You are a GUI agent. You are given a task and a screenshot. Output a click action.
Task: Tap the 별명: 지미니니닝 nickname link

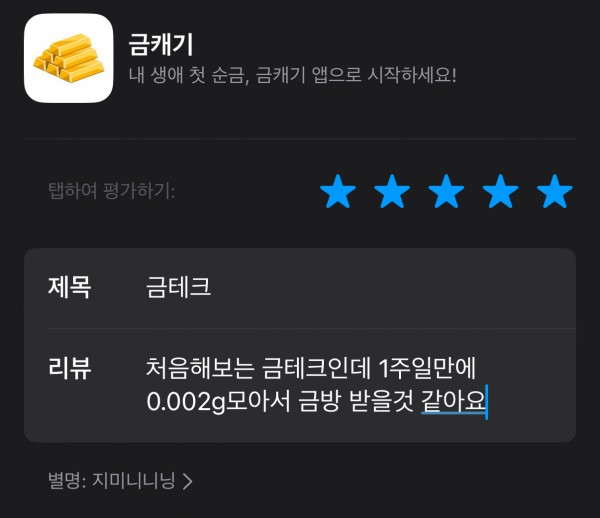tap(120, 481)
